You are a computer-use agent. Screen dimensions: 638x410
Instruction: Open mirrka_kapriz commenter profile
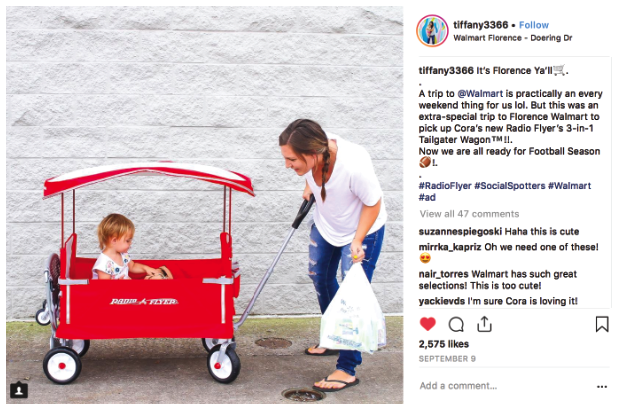click(450, 247)
